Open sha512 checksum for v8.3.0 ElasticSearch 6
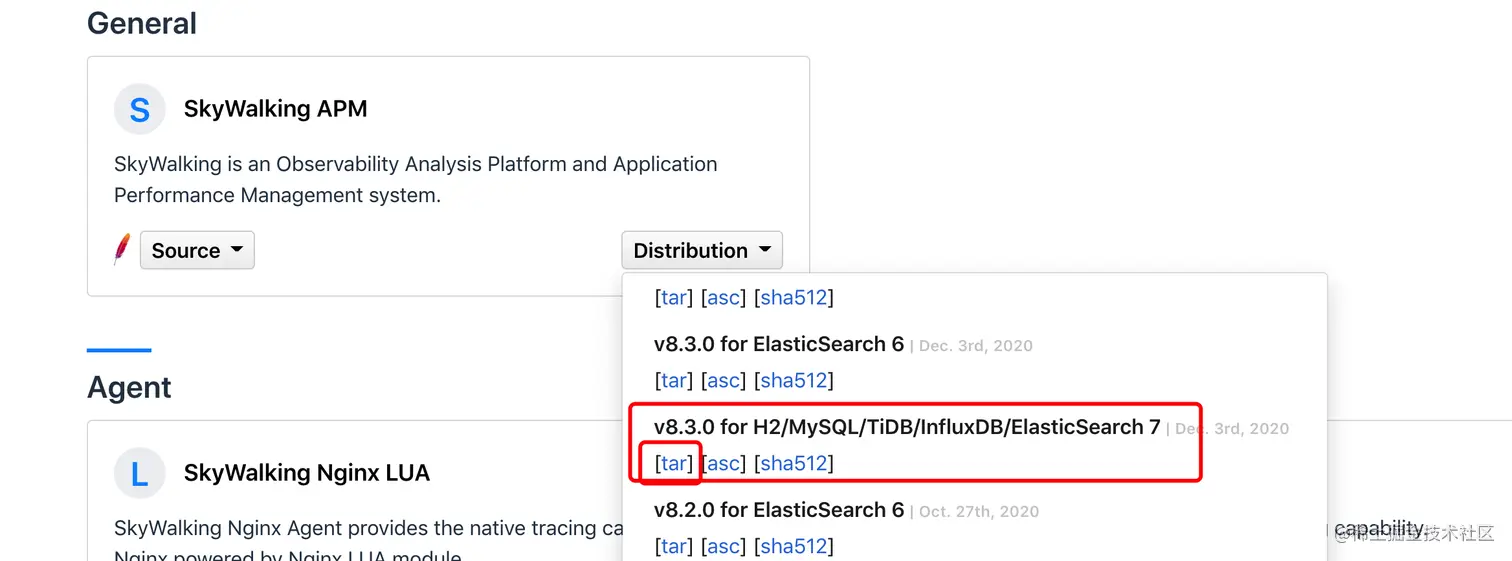The image size is (1512, 561). click(793, 380)
